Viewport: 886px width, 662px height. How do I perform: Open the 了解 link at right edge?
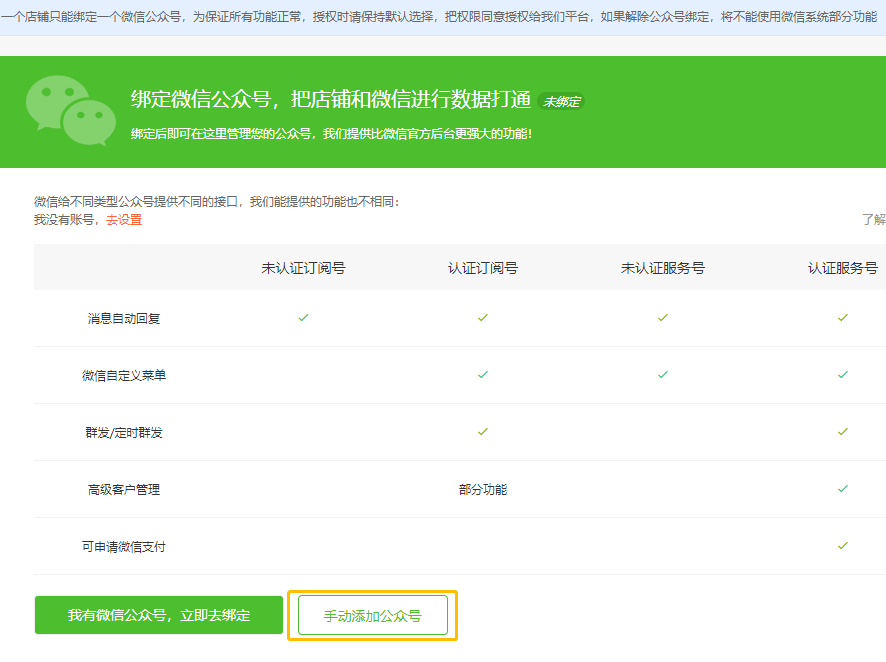coord(874,219)
